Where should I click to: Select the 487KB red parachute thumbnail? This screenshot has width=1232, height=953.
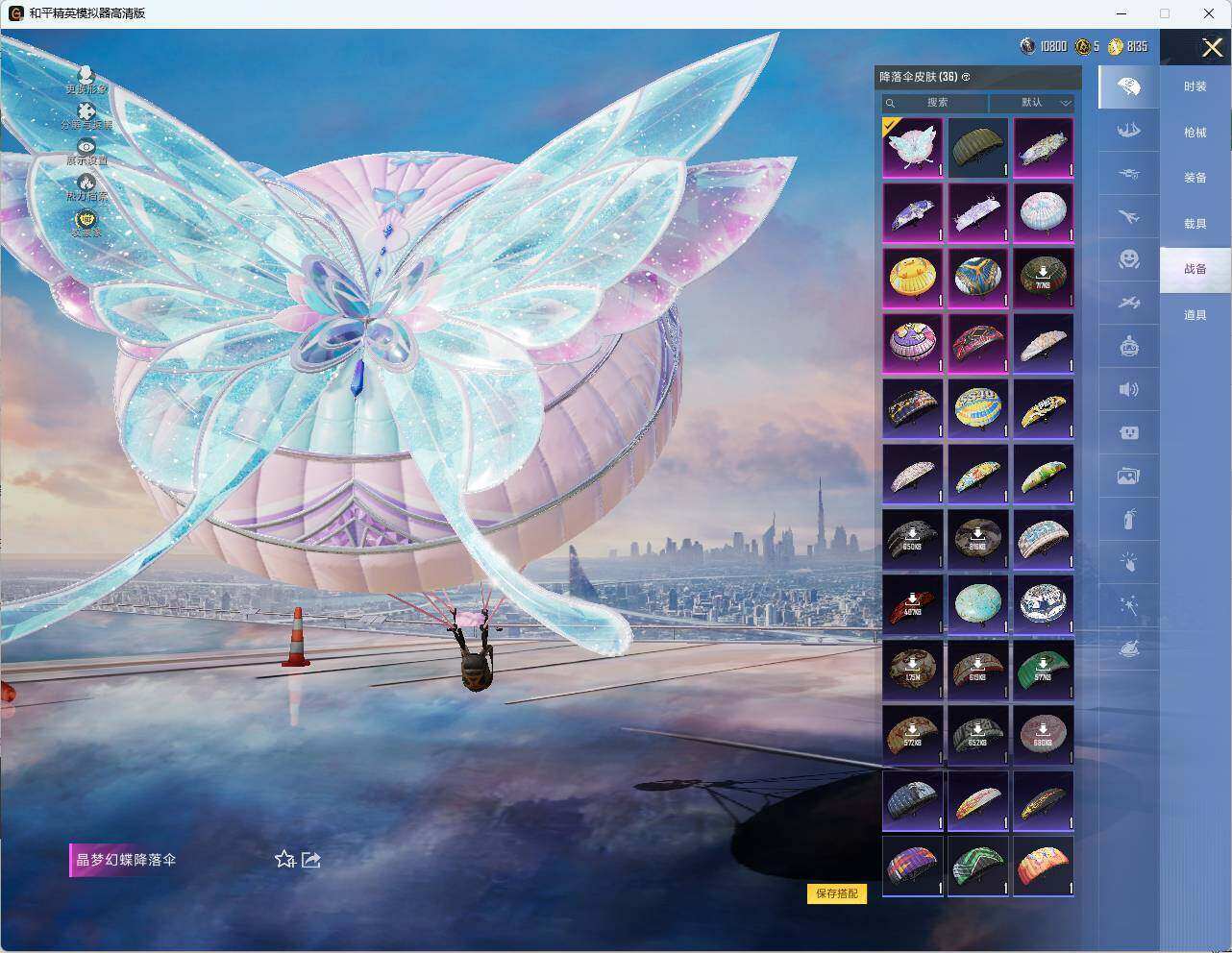[912, 604]
